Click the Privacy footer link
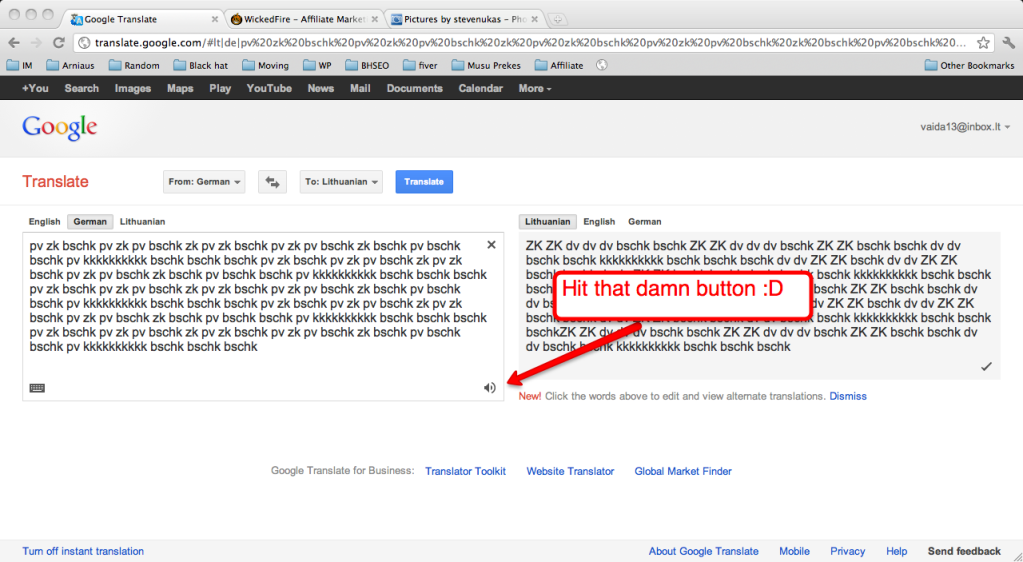 [x=847, y=552]
